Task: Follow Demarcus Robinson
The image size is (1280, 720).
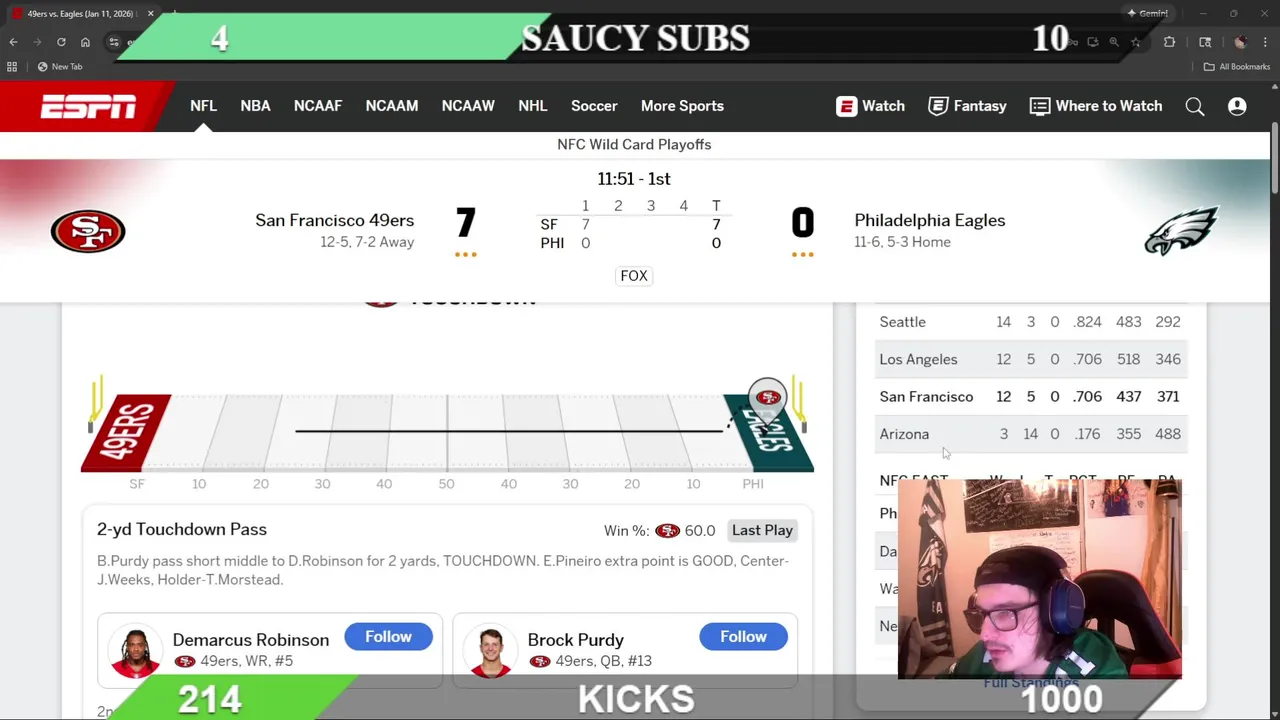Action: click(388, 637)
